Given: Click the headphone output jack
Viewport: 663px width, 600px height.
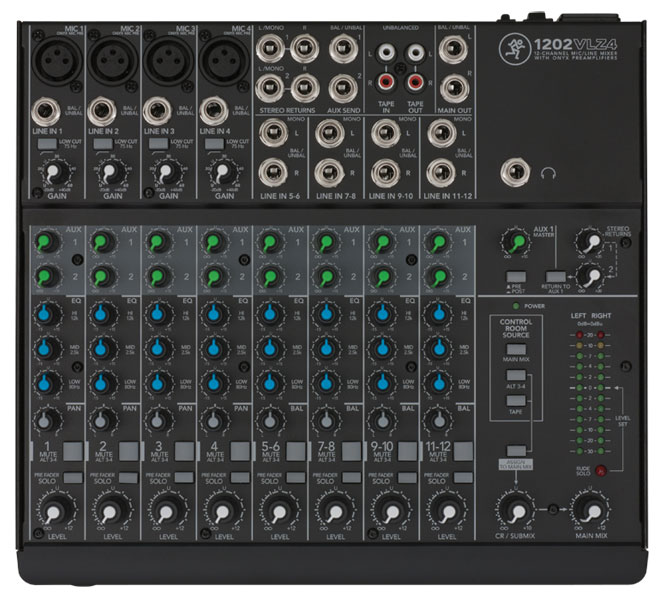Looking at the screenshot, I should tap(519, 171).
